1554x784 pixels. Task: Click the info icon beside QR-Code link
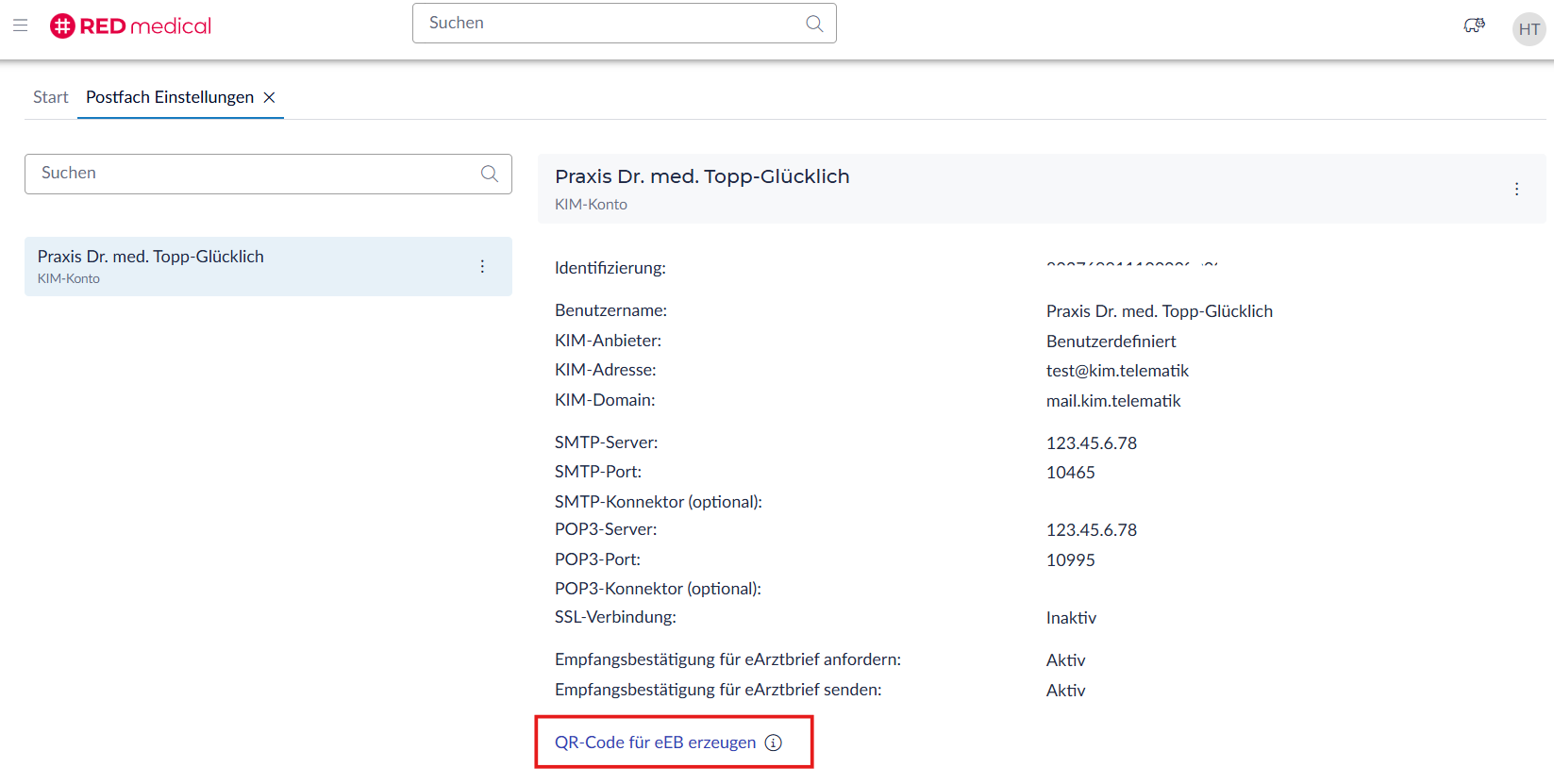[x=774, y=742]
